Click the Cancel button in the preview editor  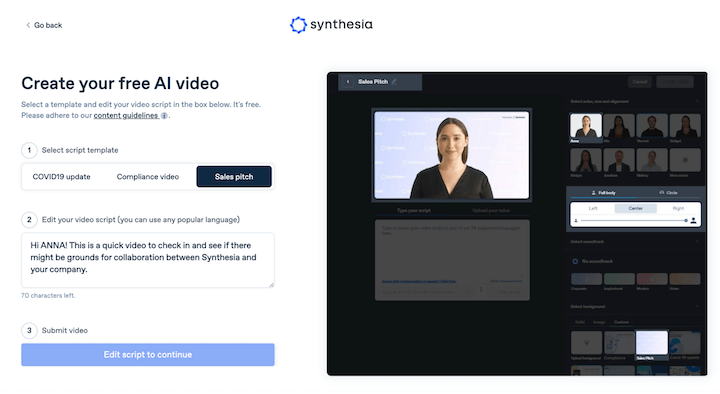(x=640, y=82)
